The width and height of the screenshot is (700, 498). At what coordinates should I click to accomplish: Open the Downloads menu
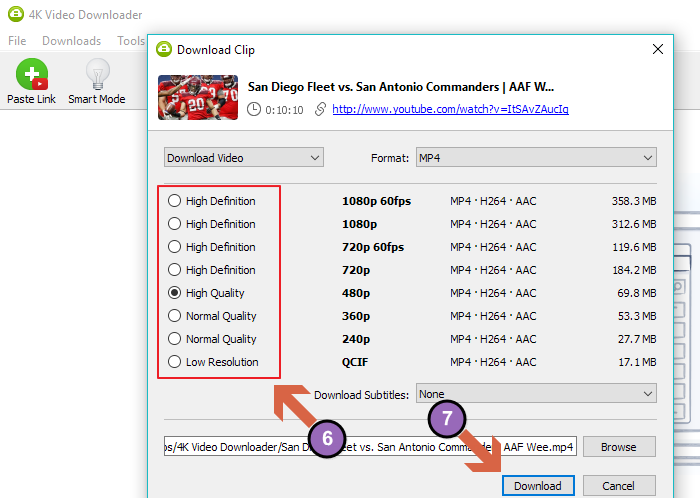tap(71, 41)
